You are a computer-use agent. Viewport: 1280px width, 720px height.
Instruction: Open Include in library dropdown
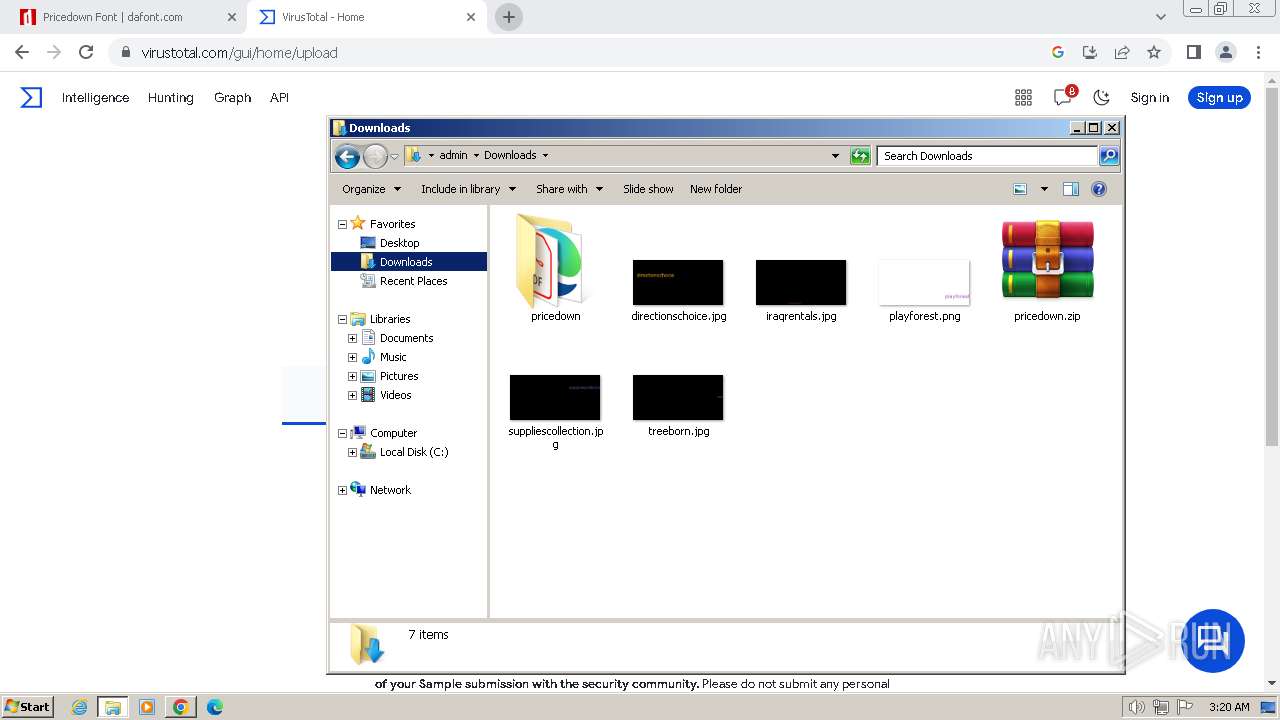468,189
